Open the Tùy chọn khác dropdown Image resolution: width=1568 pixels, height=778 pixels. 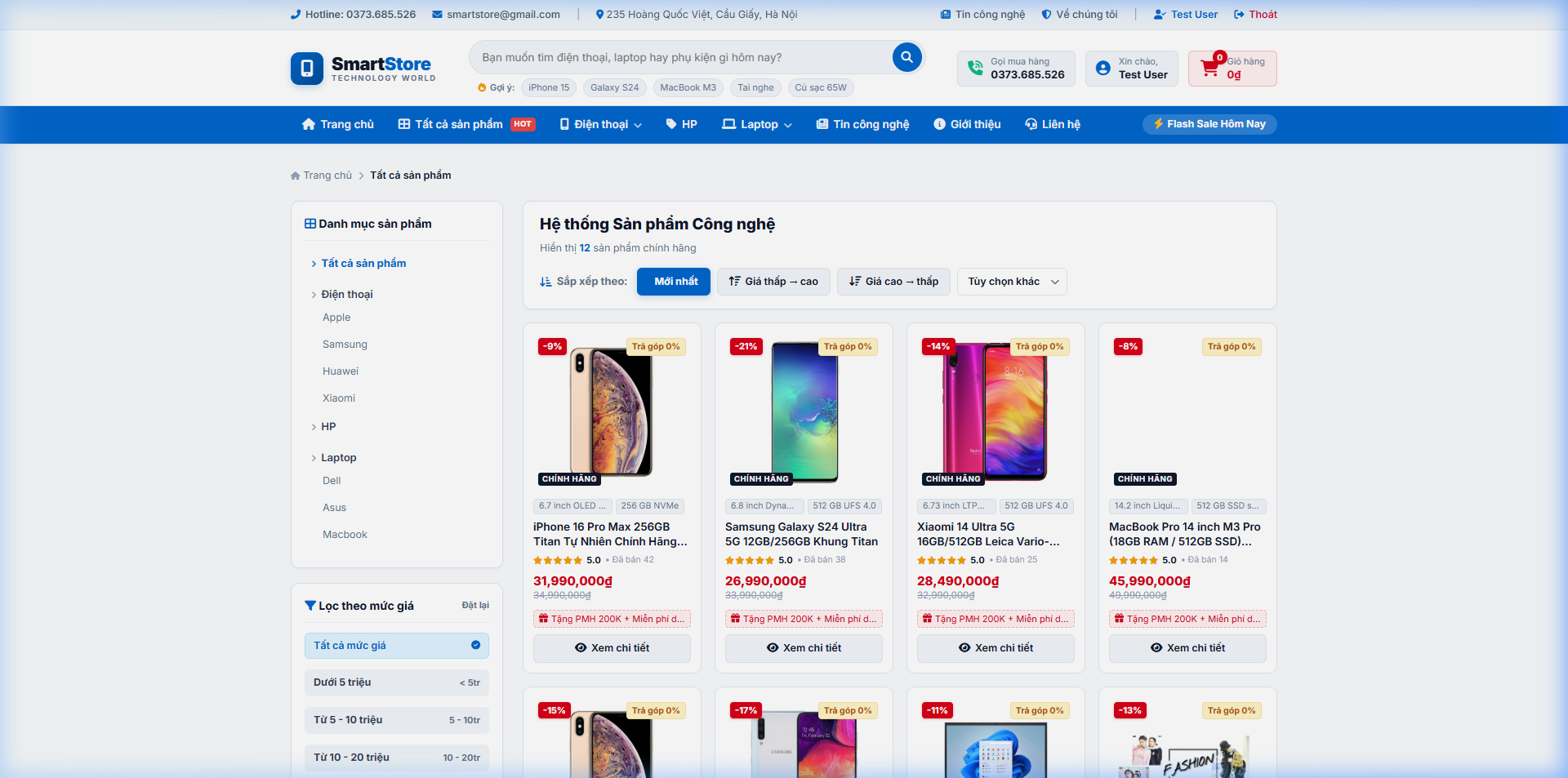[1013, 282]
